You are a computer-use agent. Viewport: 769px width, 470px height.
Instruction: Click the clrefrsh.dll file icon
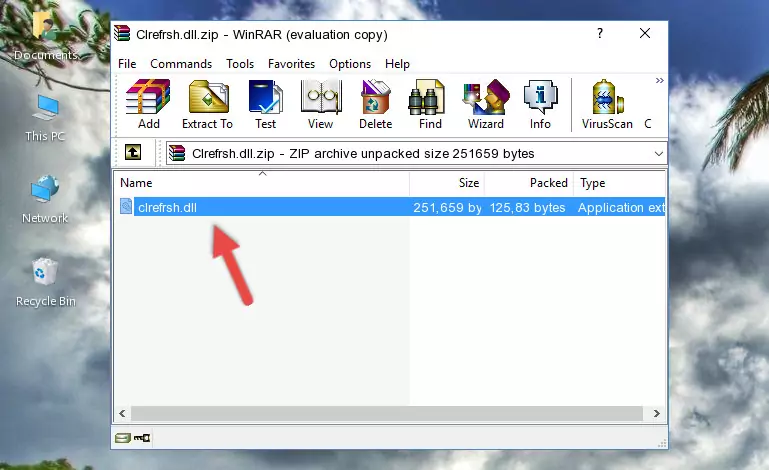coord(126,207)
